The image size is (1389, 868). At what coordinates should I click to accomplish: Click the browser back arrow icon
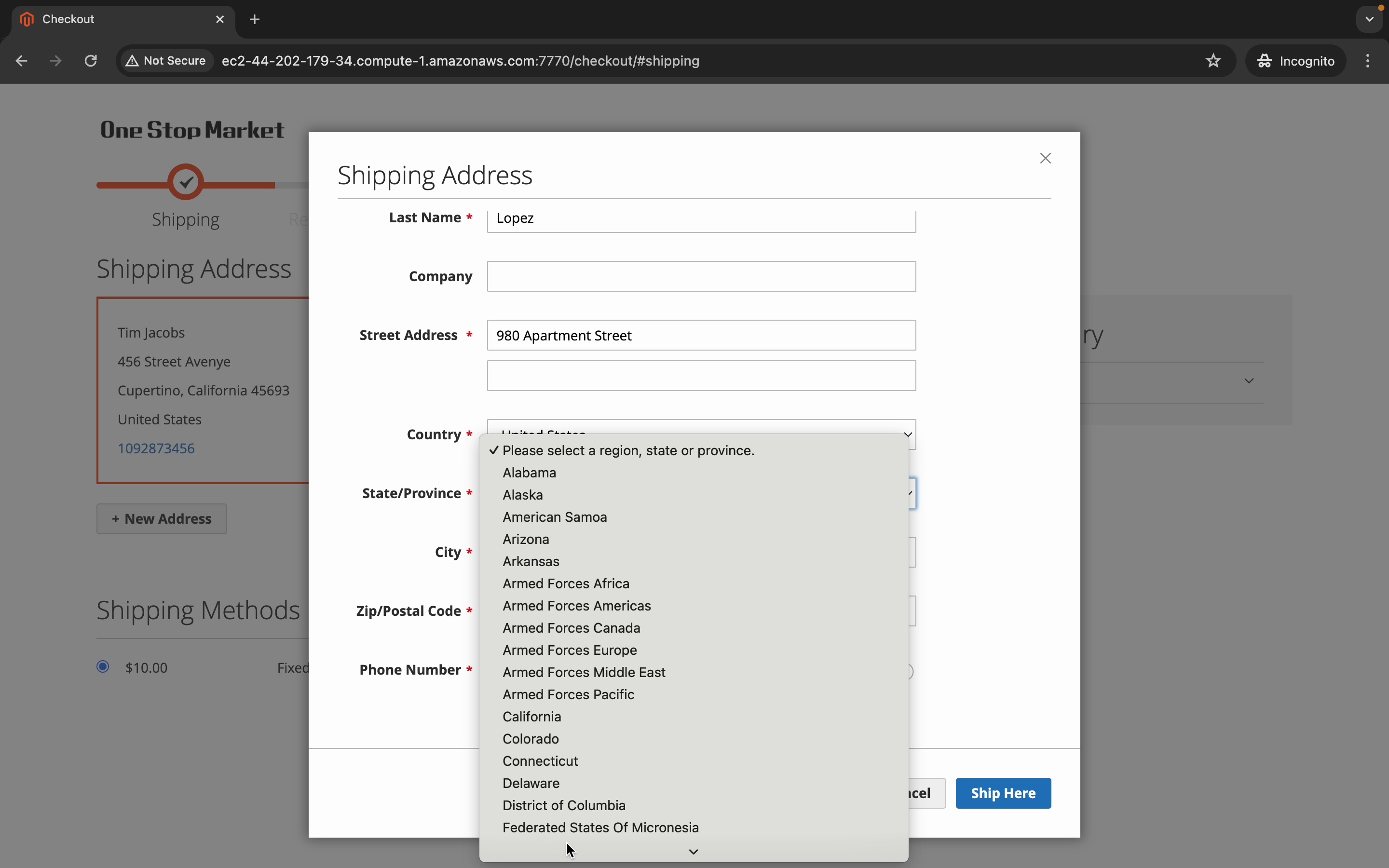21,61
